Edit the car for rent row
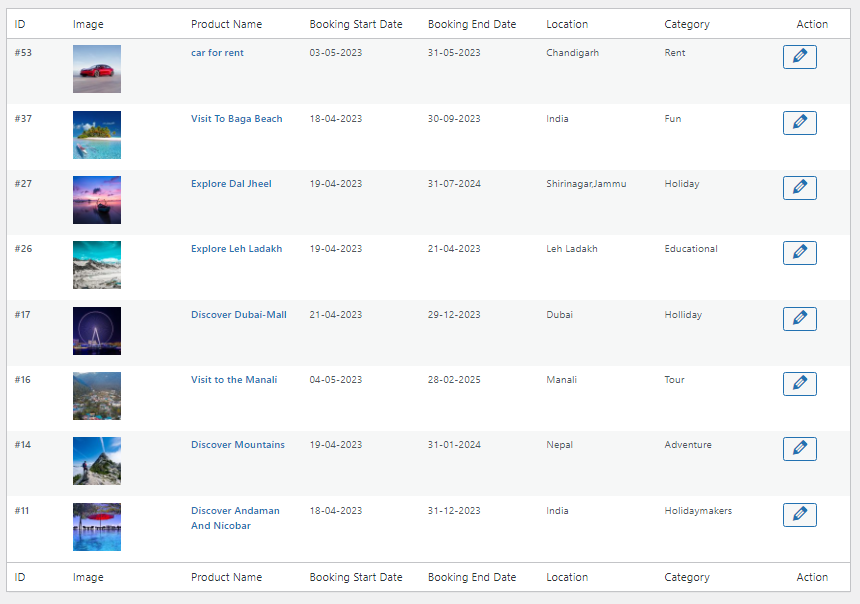Screen dimensions: 860x604 pyautogui.click(x=799, y=57)
